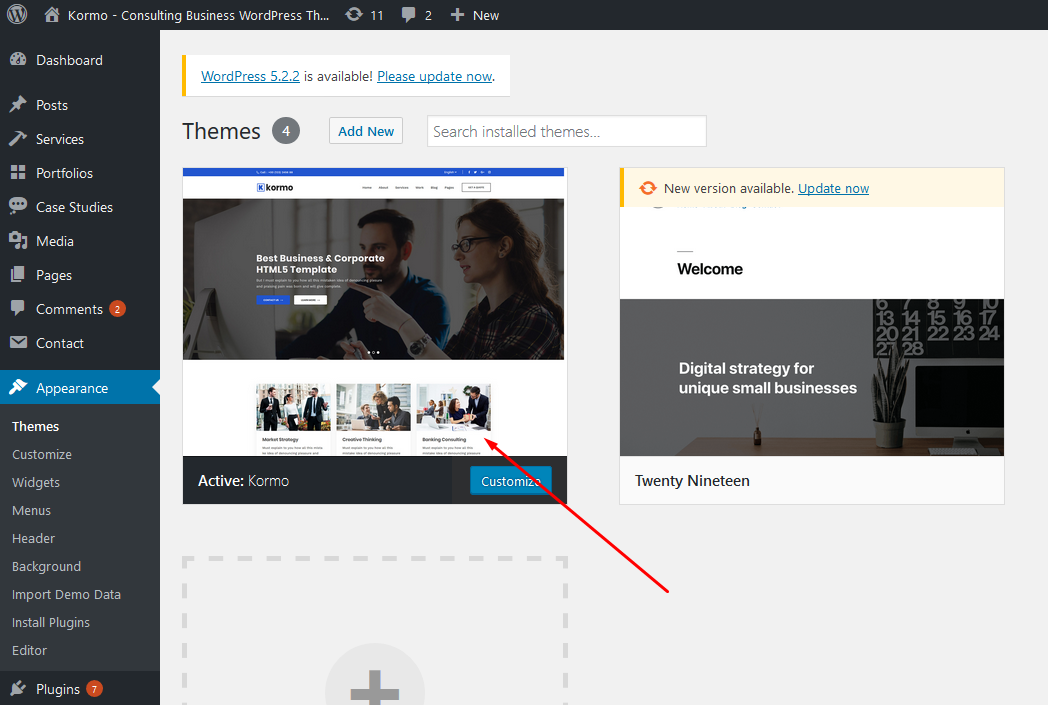Open the site home icon

[53, 15]
